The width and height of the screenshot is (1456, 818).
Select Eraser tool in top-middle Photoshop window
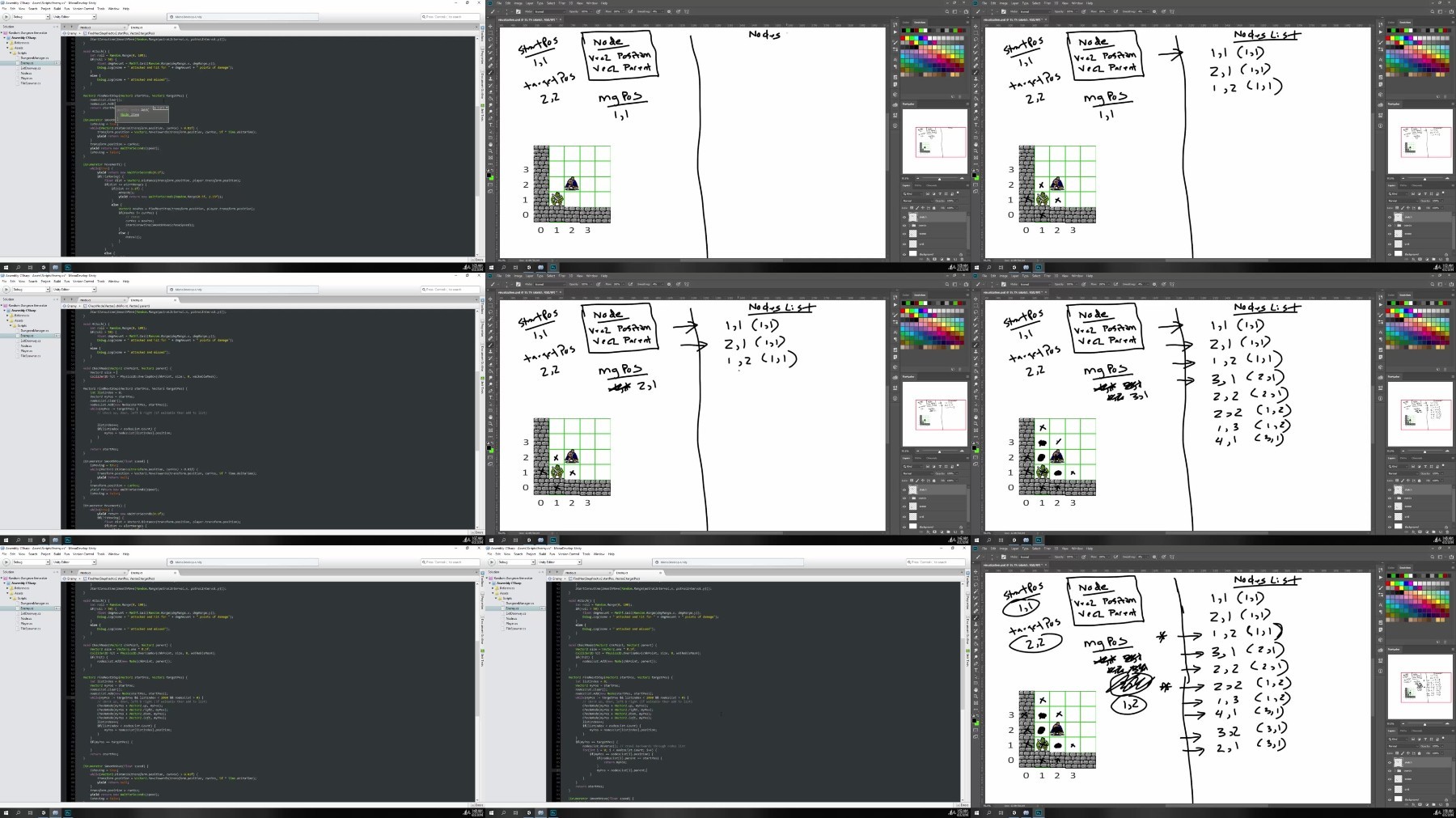coord(490,92)
